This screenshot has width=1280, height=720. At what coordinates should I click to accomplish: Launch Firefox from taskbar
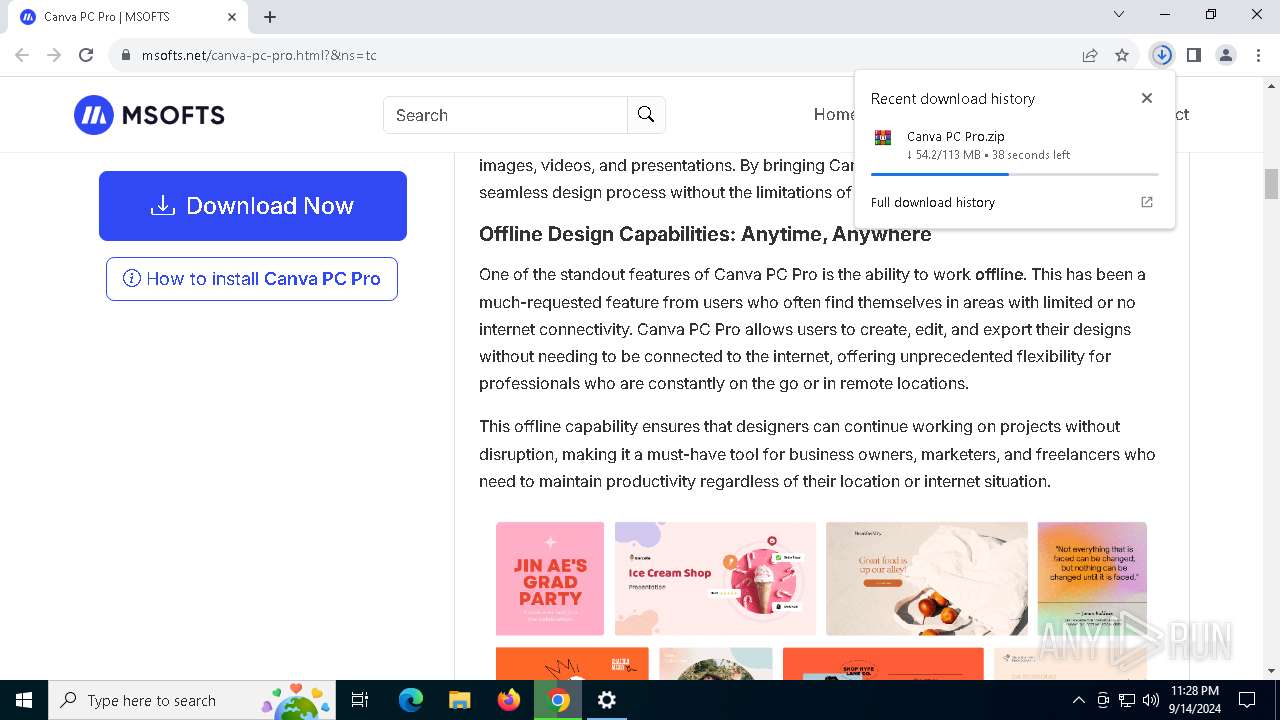point(509,700)
